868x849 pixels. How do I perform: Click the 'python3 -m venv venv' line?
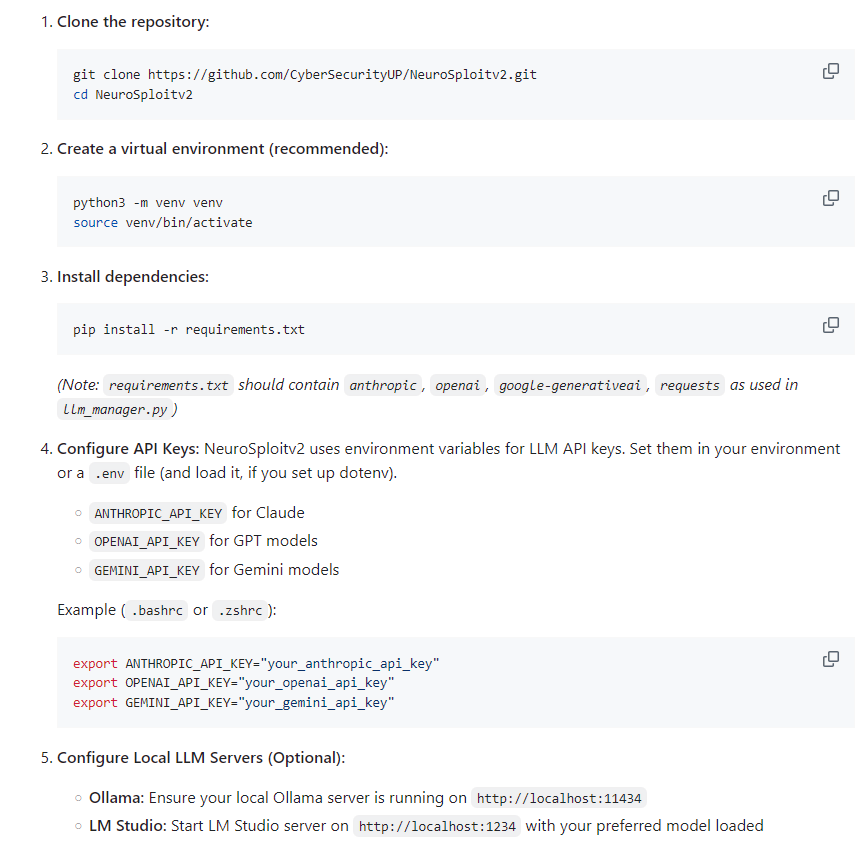(147, 202)
